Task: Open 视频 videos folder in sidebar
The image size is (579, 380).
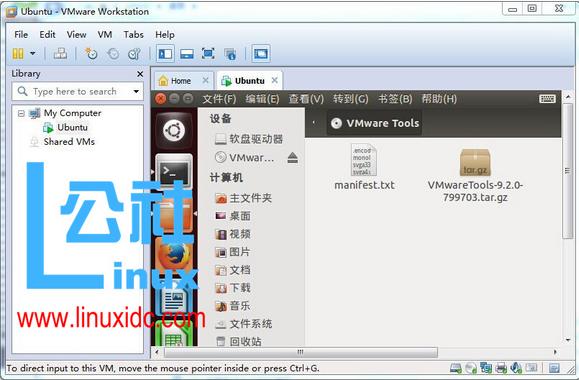Action: 233,234
